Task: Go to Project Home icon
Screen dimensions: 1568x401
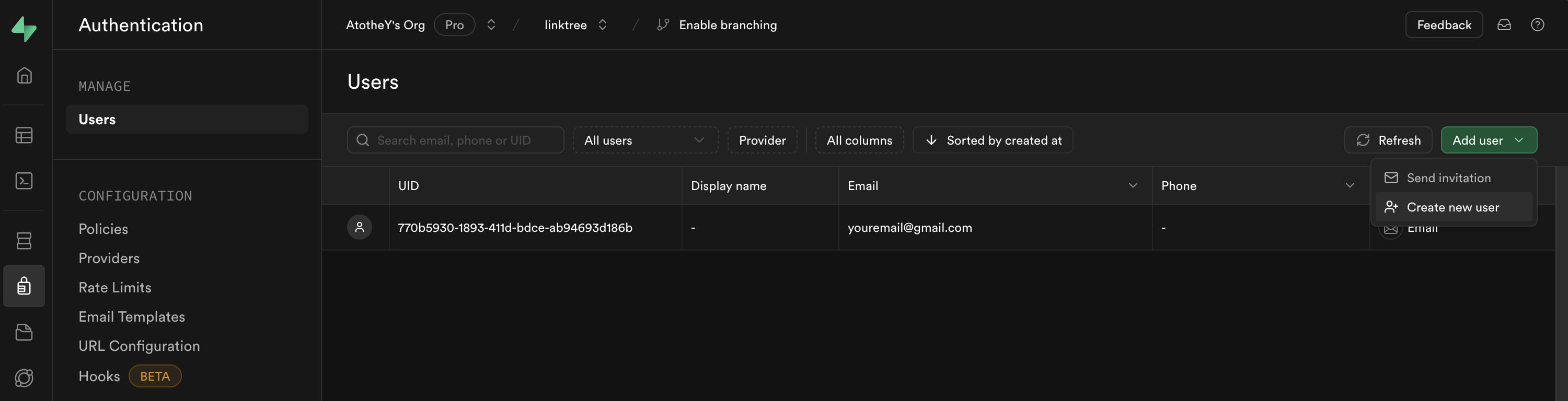Action: point(24,76)
